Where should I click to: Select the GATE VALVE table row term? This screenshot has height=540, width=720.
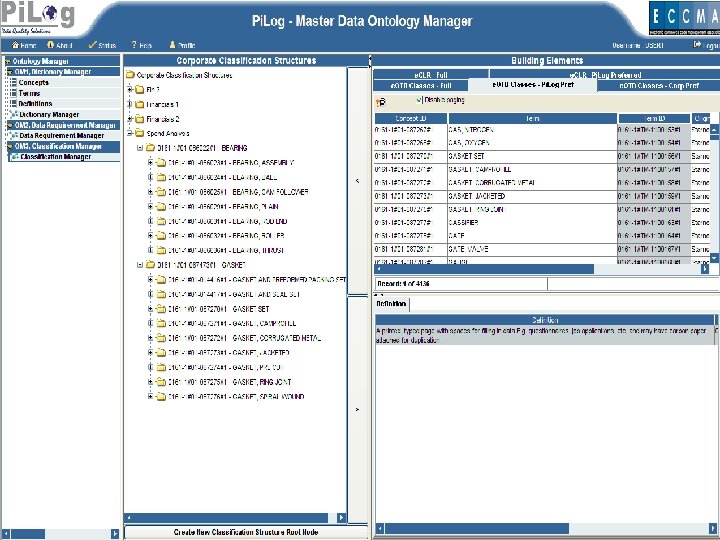(468, 249)
